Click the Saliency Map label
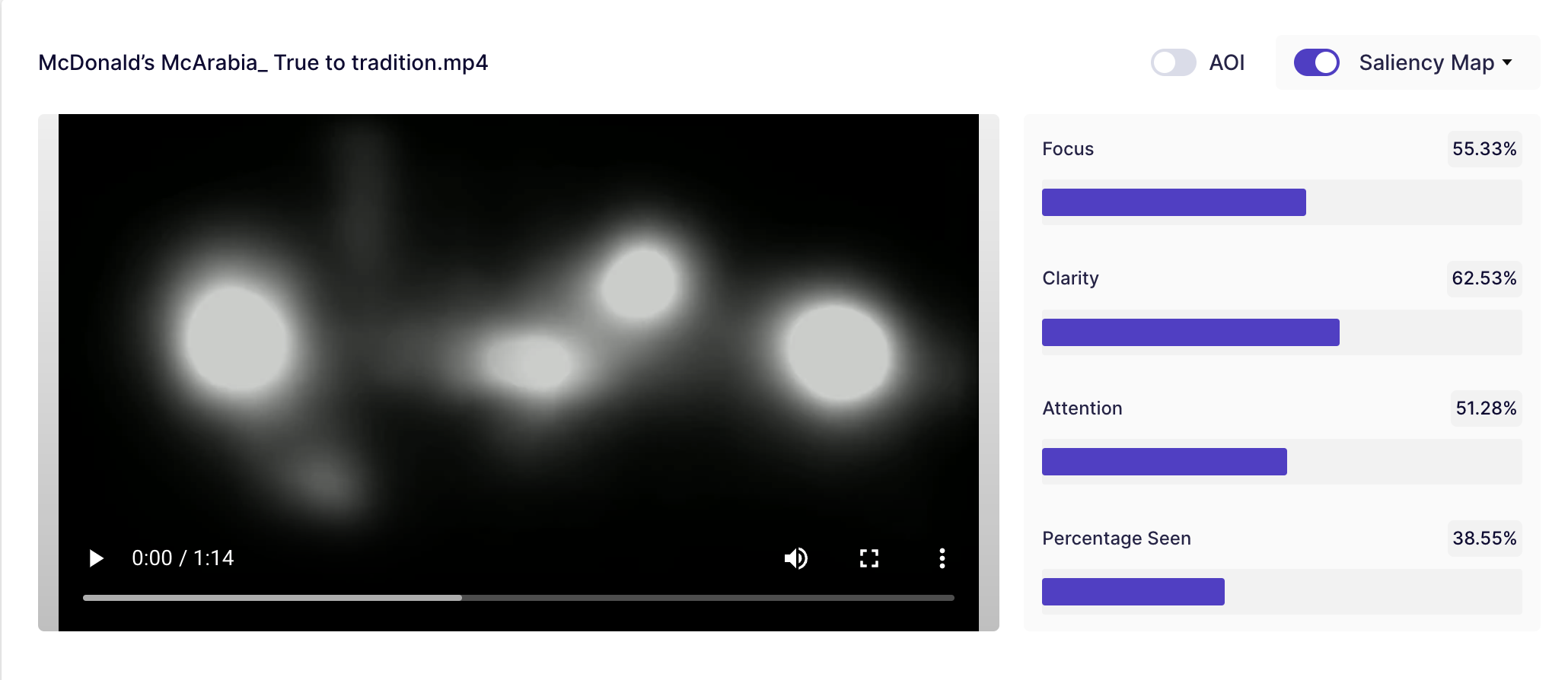The height and width of the screenshot is (680, 1568). coord(1426,62)
